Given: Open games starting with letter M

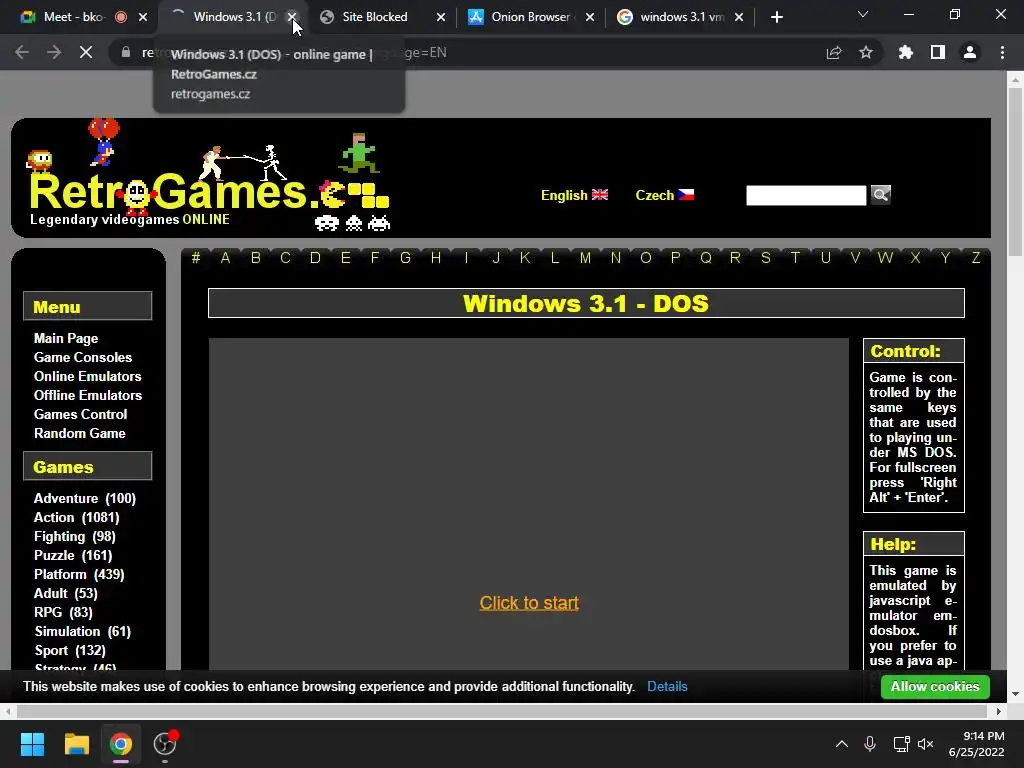Looking at the screenshot, I should (x=585, y=258).
